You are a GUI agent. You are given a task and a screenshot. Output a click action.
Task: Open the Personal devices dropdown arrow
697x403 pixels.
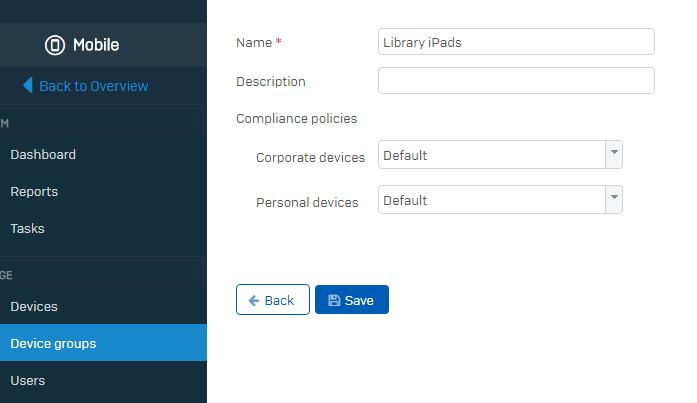pos(614,200)
